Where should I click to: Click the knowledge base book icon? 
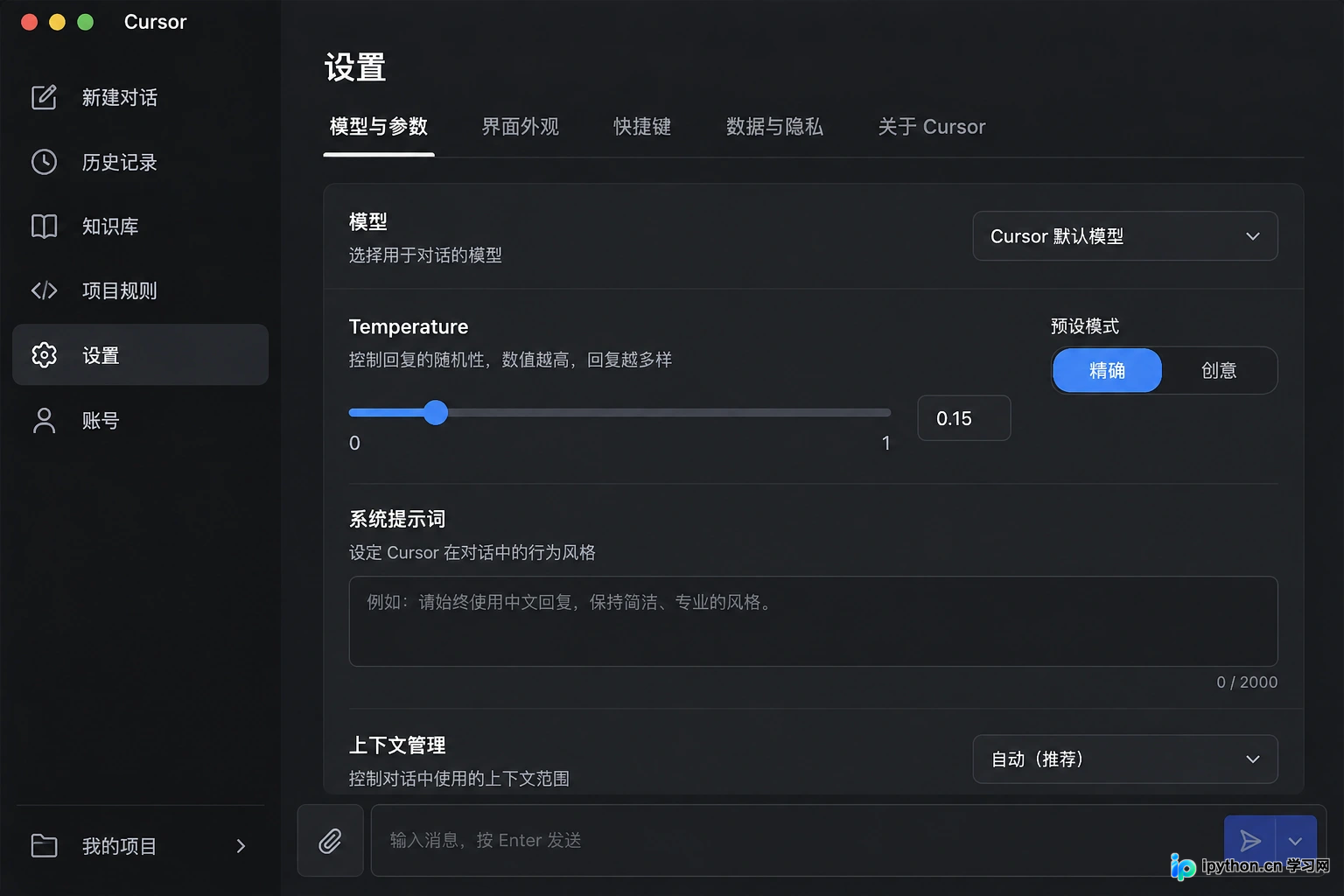coord(44,227)
